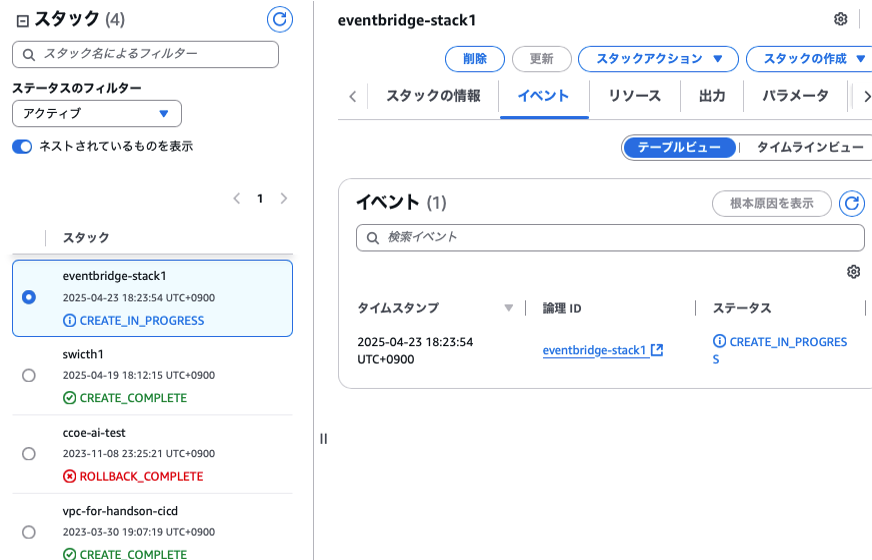This screenshot has height=560, width=872.
Task: Refresh the stack list
Action: click(x=280, y=19)
